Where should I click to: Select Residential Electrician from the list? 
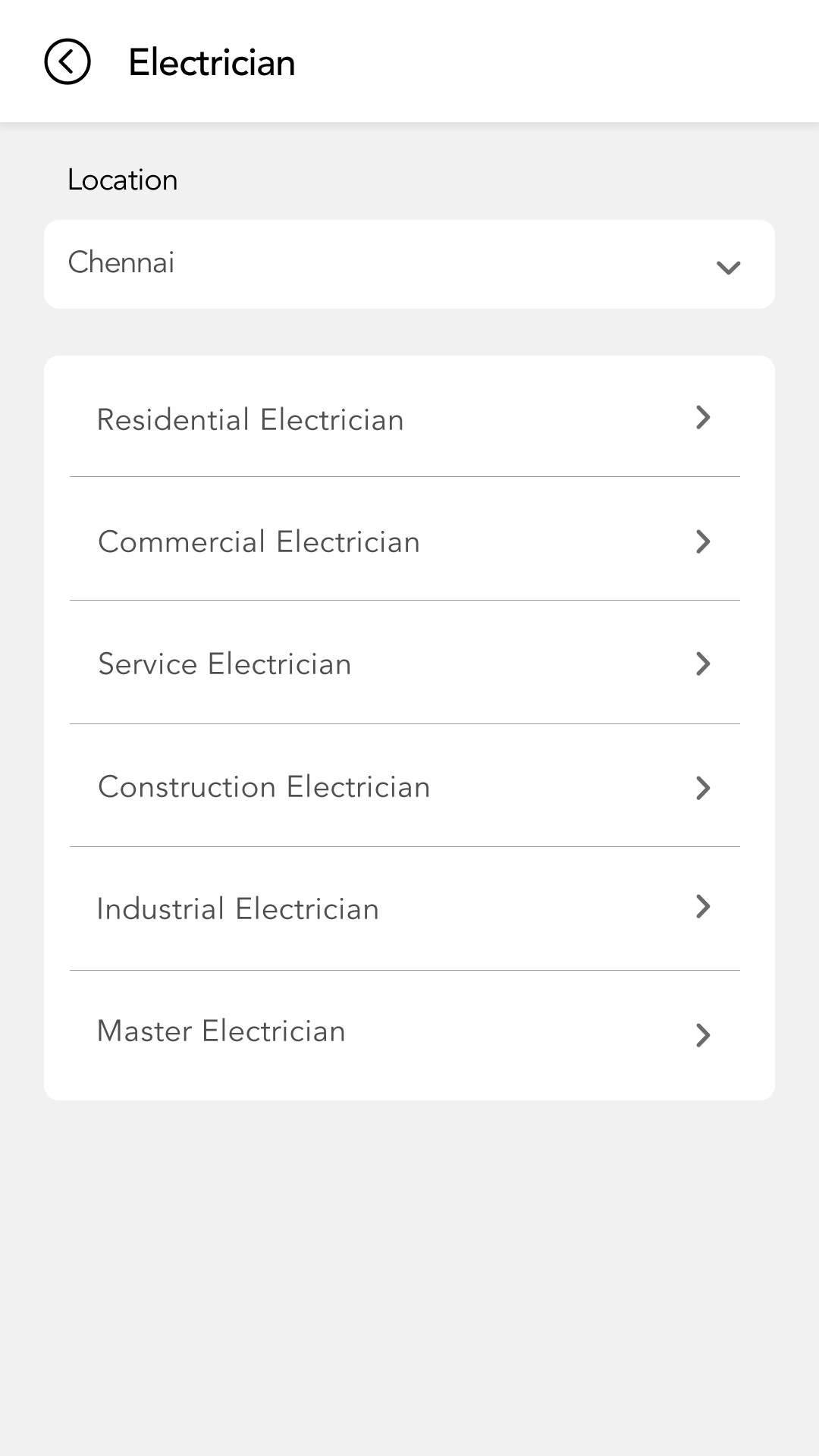click(x=250, y=420)
